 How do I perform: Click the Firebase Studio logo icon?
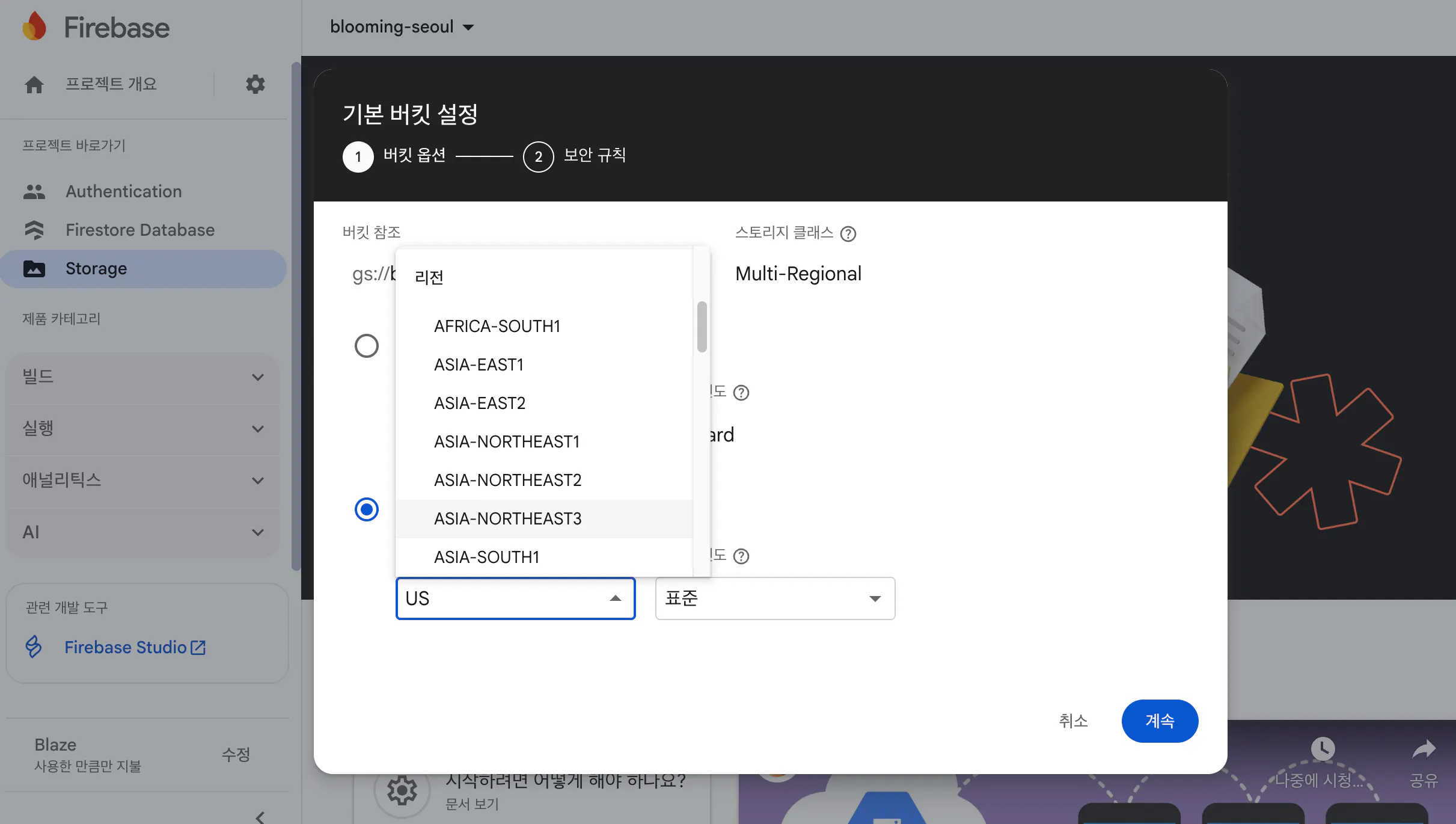(x=34, y=647)
